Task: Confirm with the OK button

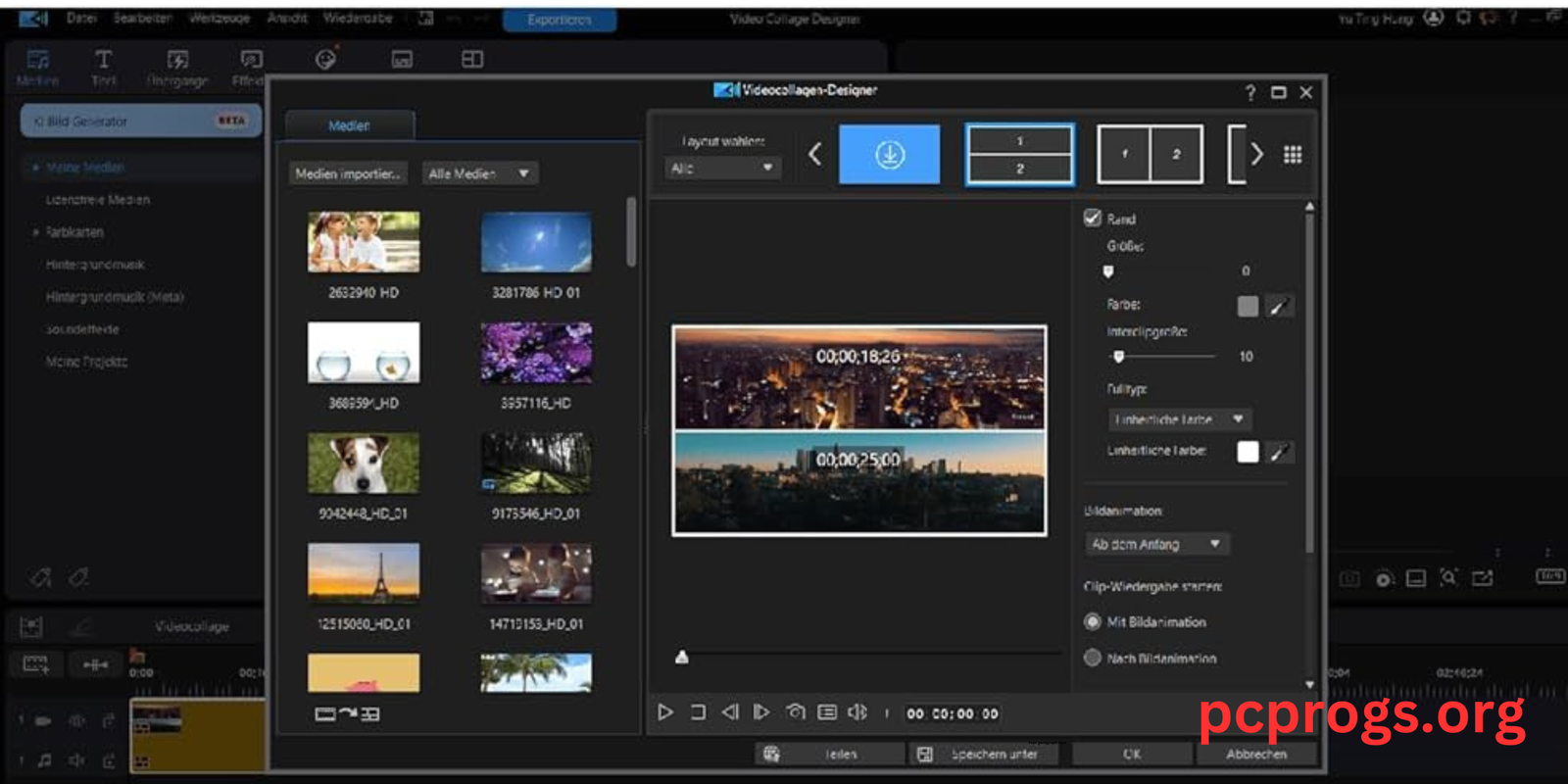Action: click(x=1132, y=754)
